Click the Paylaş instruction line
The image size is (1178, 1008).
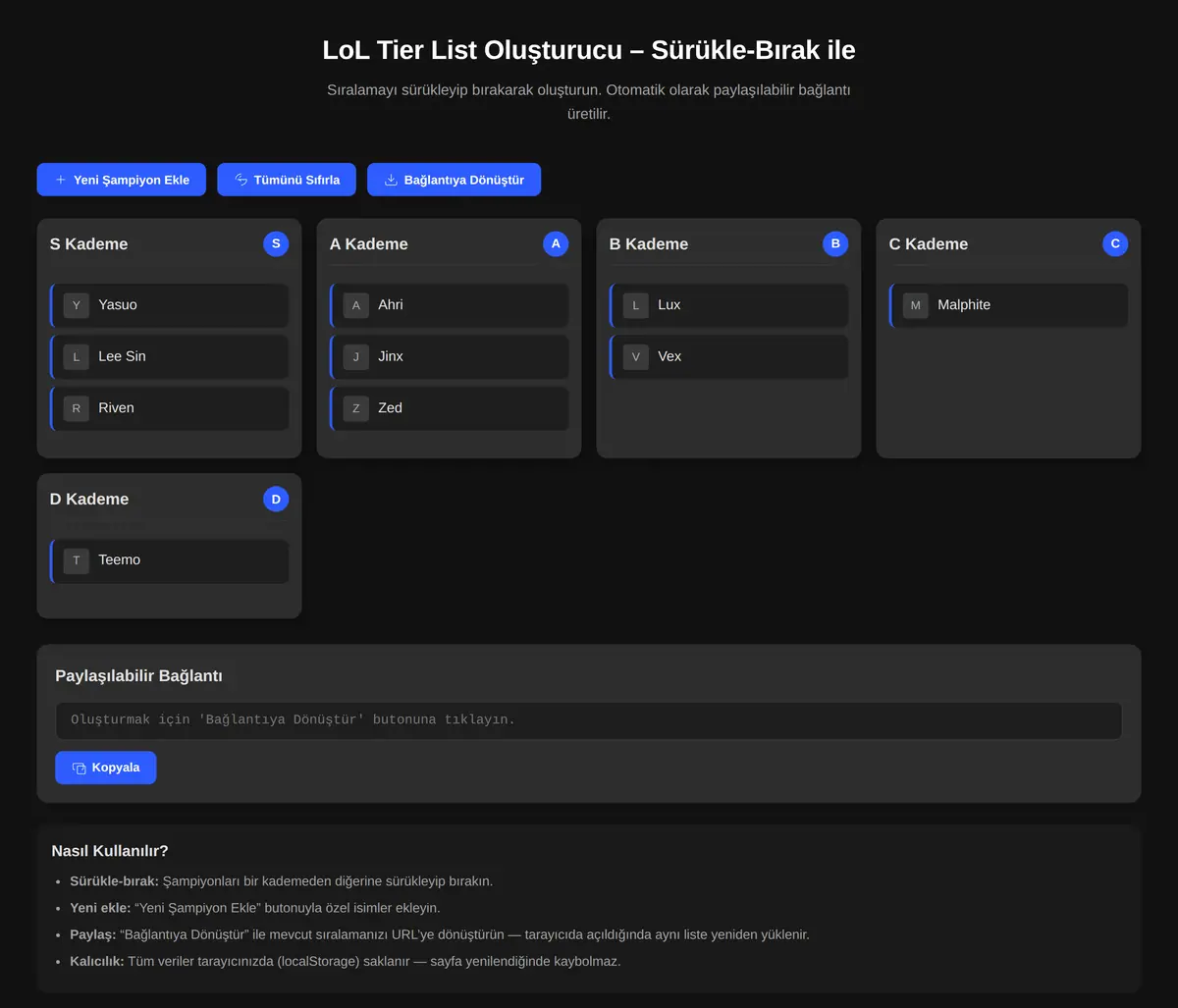[x=440, y=934]
